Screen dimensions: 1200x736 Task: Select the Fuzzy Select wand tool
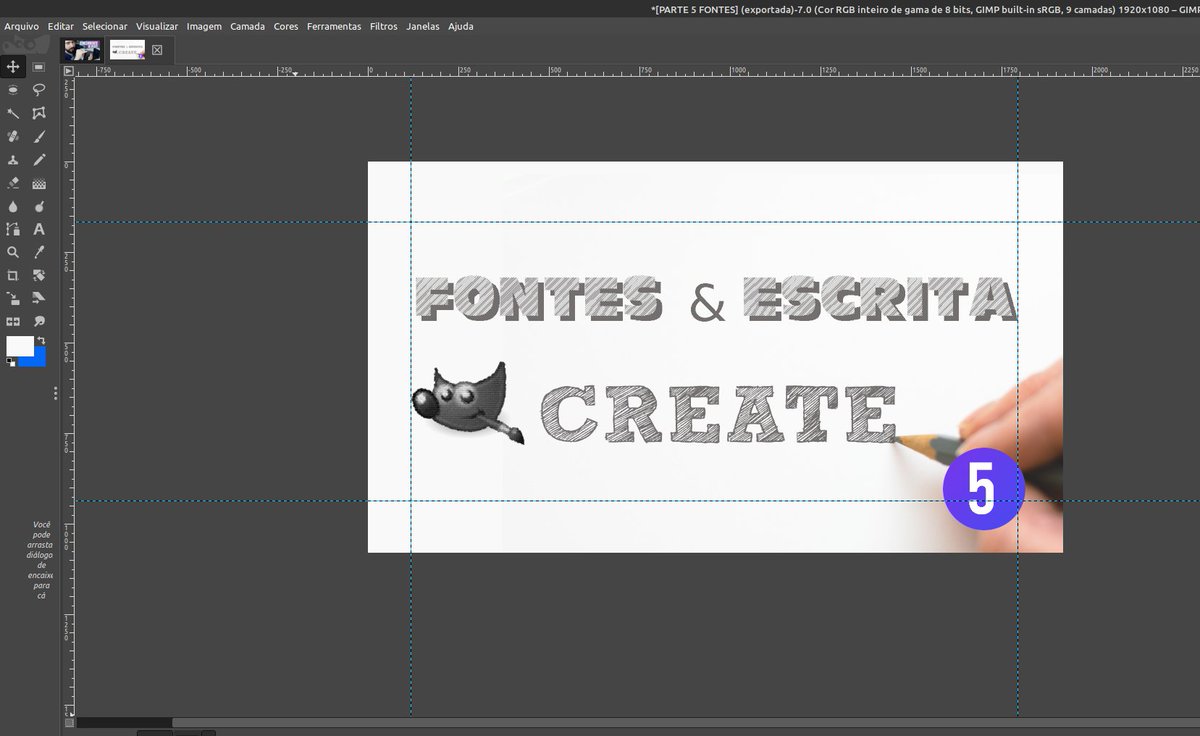pos(13,113)
